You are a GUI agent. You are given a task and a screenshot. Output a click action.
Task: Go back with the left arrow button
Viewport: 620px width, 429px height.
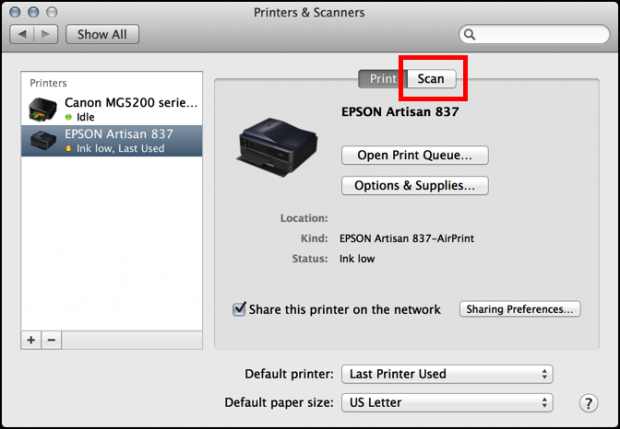click(22, 34)
